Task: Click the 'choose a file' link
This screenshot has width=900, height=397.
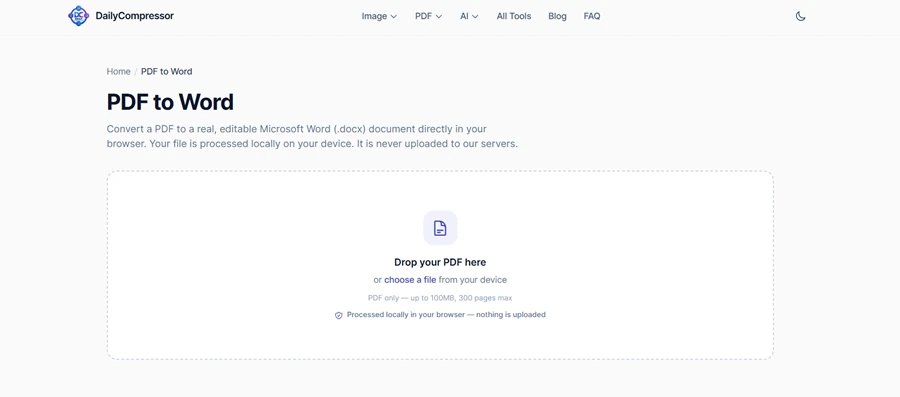Action: click(410, 280)
